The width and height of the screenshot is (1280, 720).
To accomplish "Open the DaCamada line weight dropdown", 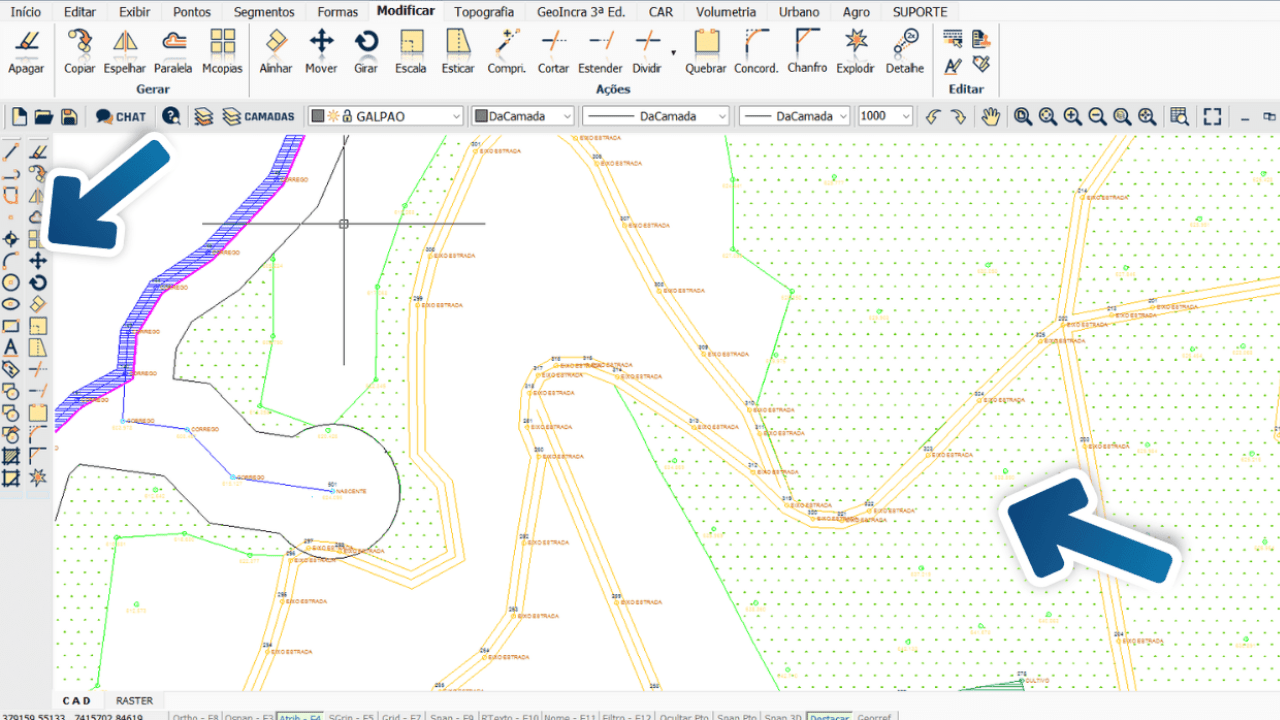I will point(794,116).
